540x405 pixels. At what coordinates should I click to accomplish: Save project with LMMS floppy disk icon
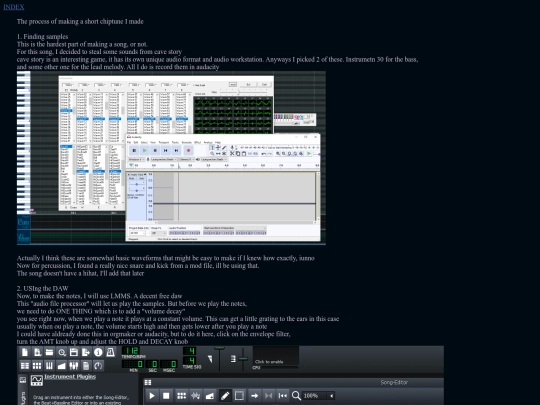click(74, 352)
